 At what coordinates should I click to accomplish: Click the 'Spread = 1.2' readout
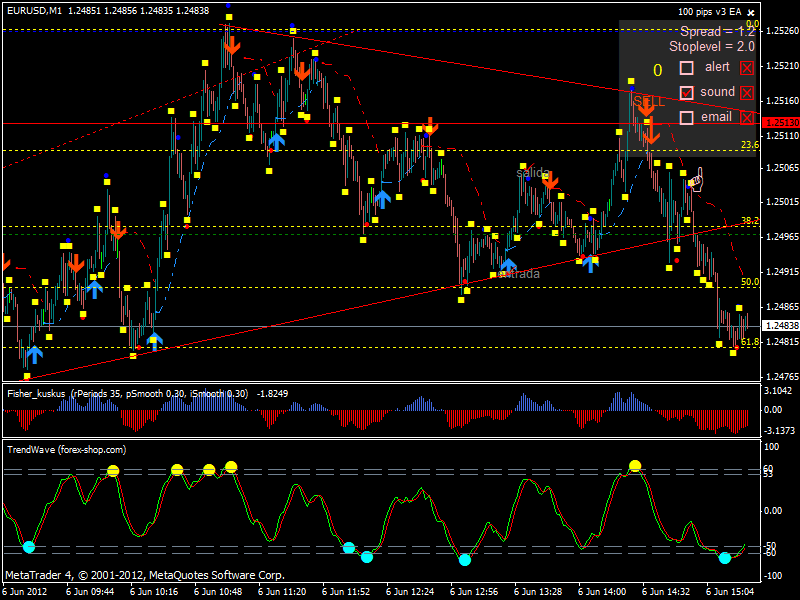pyautogui.click(x=717, y=32)
